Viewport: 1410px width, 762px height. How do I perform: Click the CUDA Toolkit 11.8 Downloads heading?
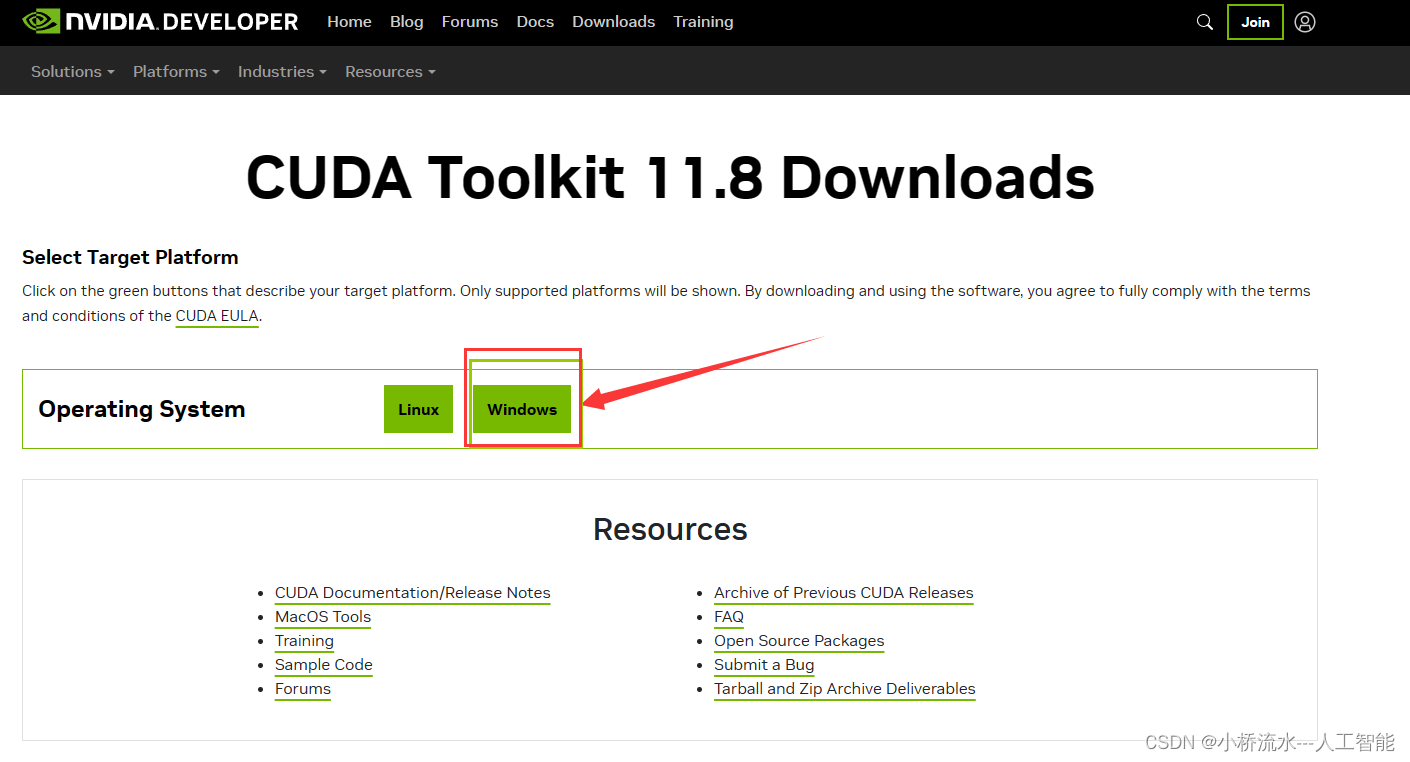(x=670, y=178)
